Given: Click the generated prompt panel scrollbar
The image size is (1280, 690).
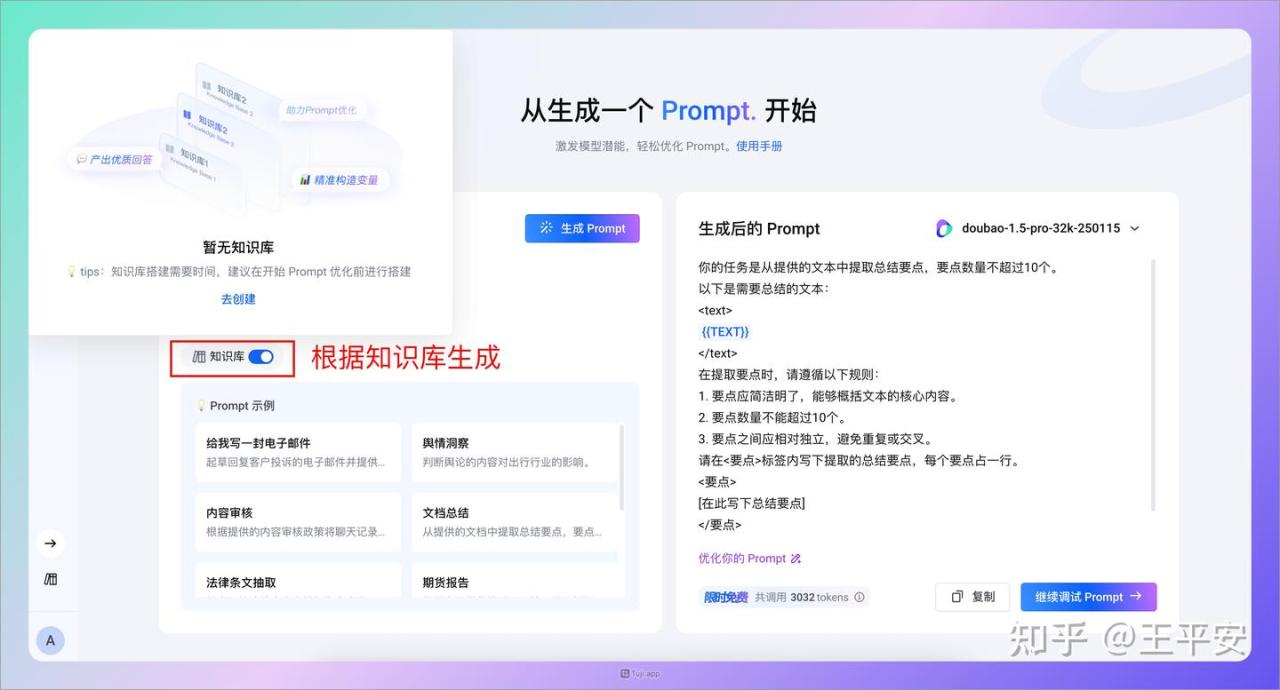Looking at the screenshot, I should coord(1153,385).
